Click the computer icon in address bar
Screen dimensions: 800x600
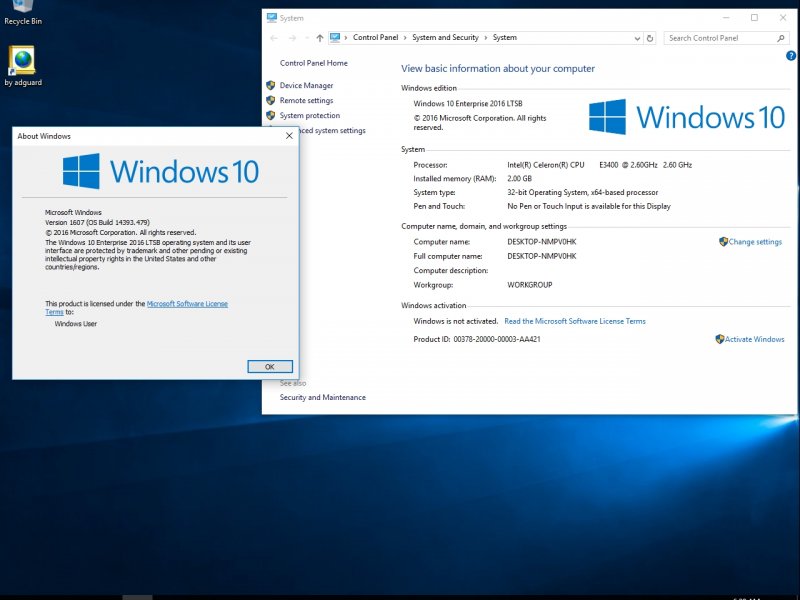(335, 37)
